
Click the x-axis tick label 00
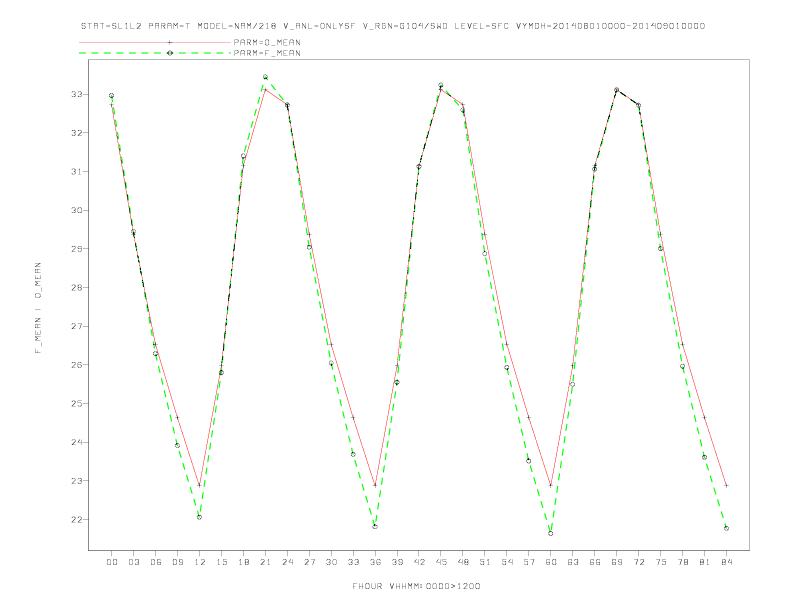click(x=112, y=562)
